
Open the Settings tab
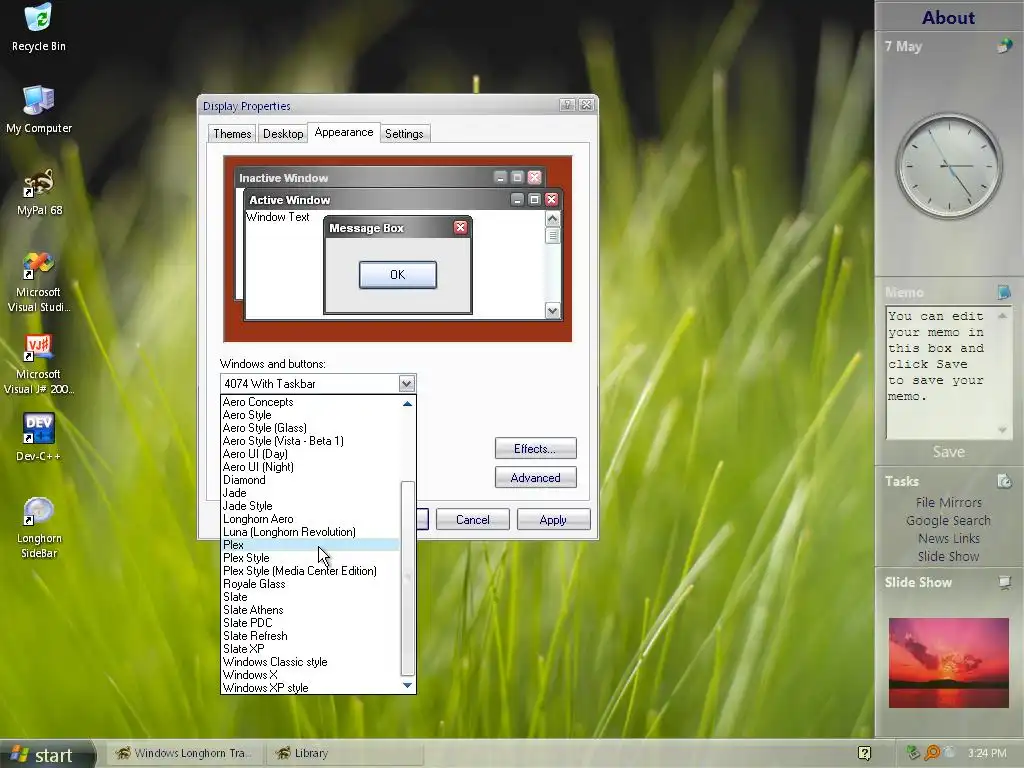pyautogui.click(x=404, y=133)
